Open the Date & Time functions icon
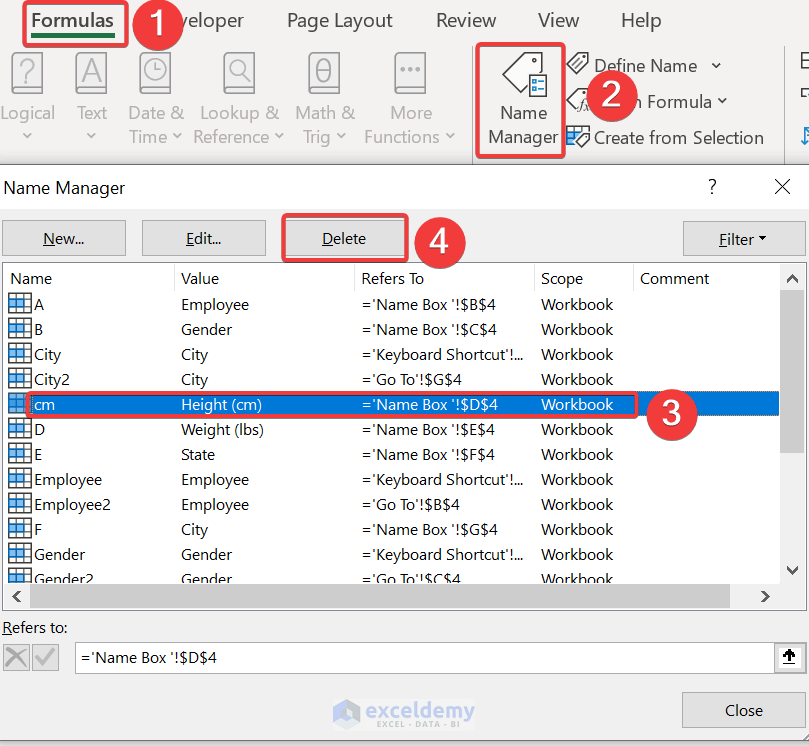 155,73
